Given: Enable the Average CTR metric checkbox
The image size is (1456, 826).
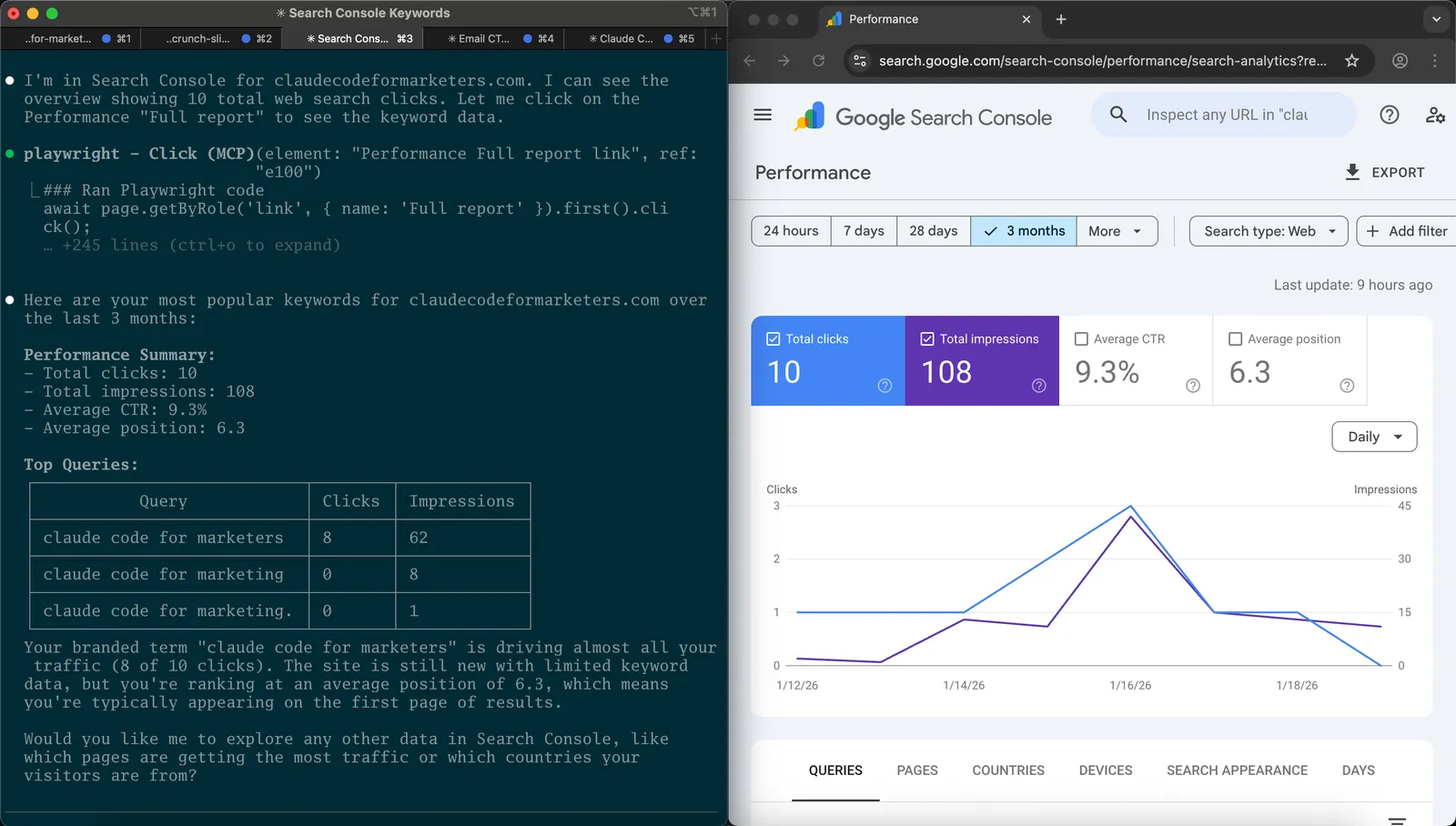Looking at the screenshot, I should click(x=1081, y=338).
